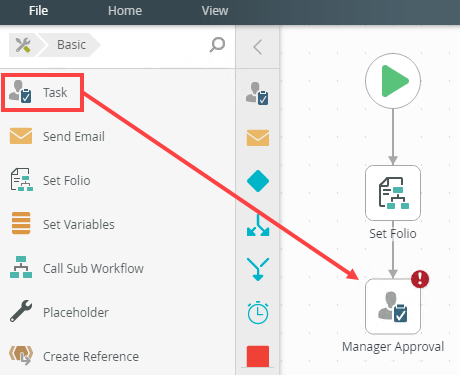
Task: Click the Create Reference label
Action: (x=91, y=357)
